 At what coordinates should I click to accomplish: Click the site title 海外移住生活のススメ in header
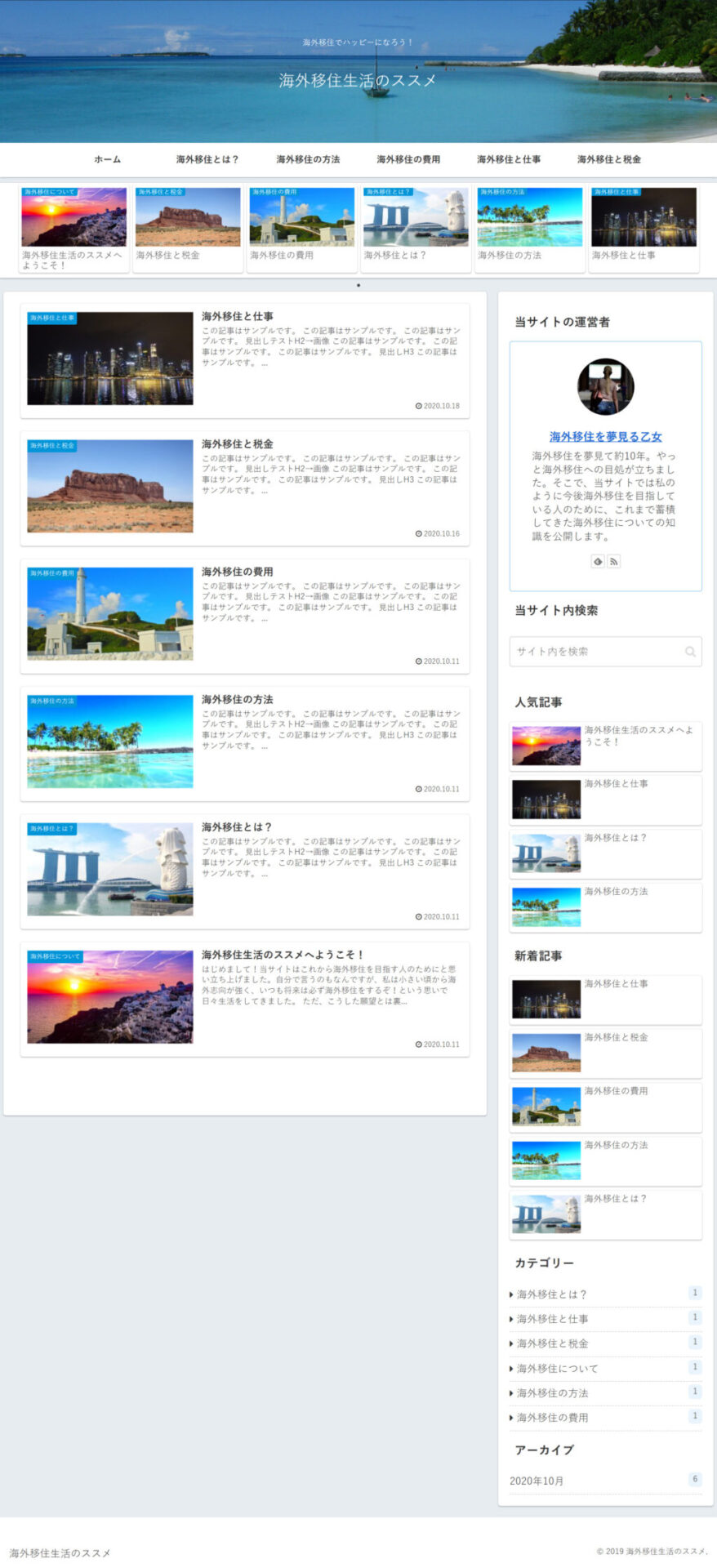tap(358, 80)
